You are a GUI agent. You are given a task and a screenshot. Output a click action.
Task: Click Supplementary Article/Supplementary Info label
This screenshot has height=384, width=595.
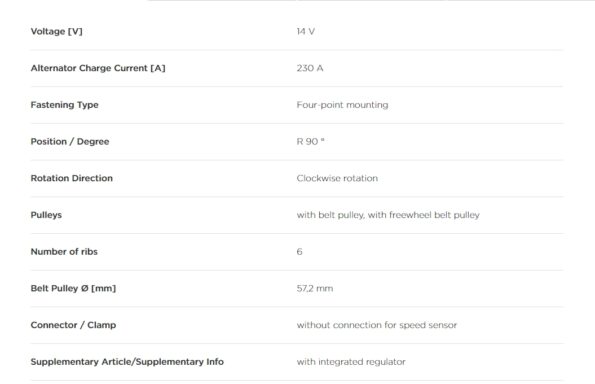(x=127, y=362)
